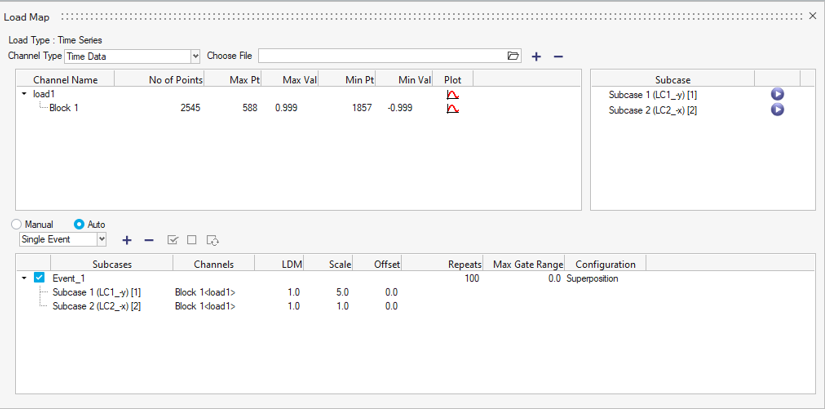
Task: Click the reverse selection icon
Action: tap(213, 240)
